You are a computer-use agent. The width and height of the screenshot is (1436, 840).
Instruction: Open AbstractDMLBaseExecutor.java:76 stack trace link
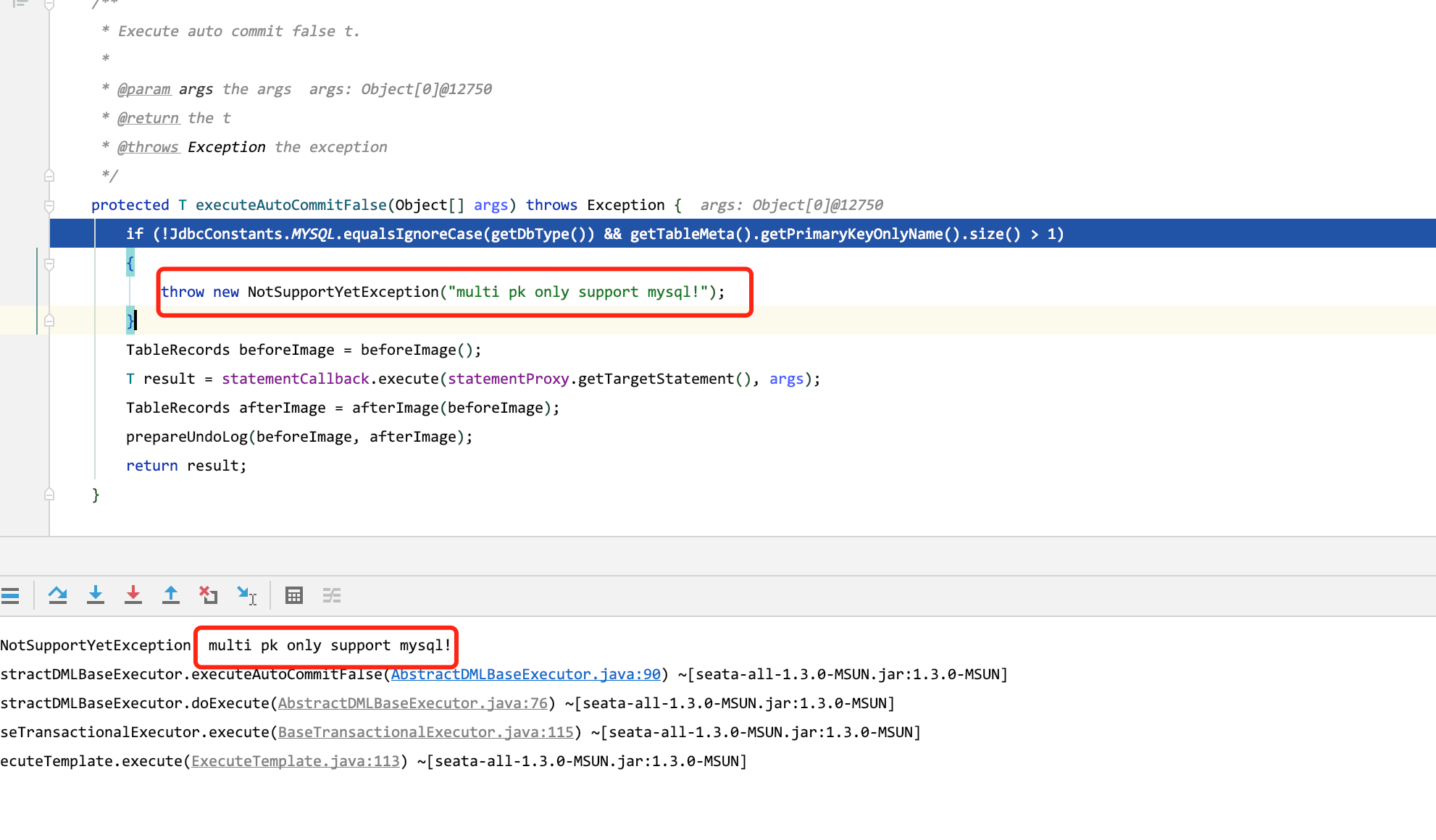click(x=413, y=703)
